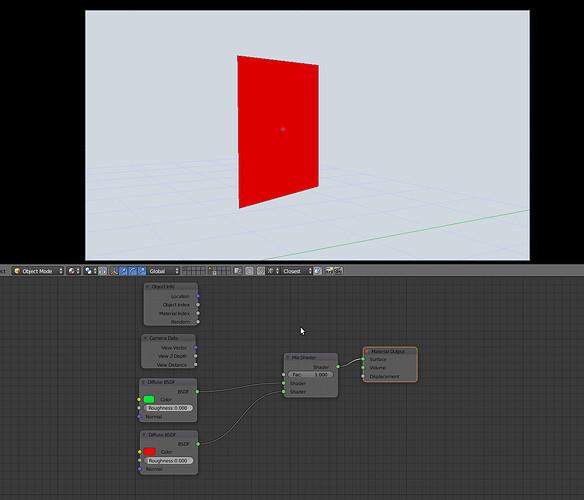Click the green color swatch in Diffuse BSDF
The height and width of the screenshot is (500, 584).
click(149, 399)
